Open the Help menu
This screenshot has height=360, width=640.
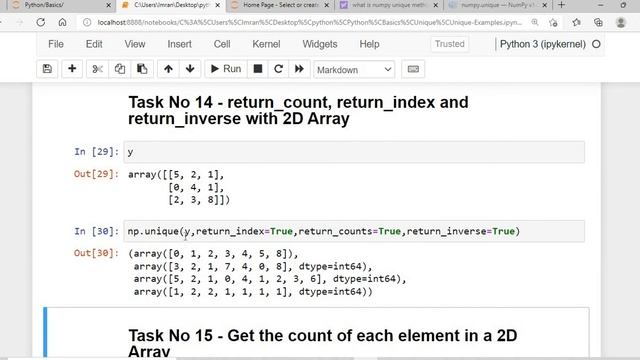point(369,44)
